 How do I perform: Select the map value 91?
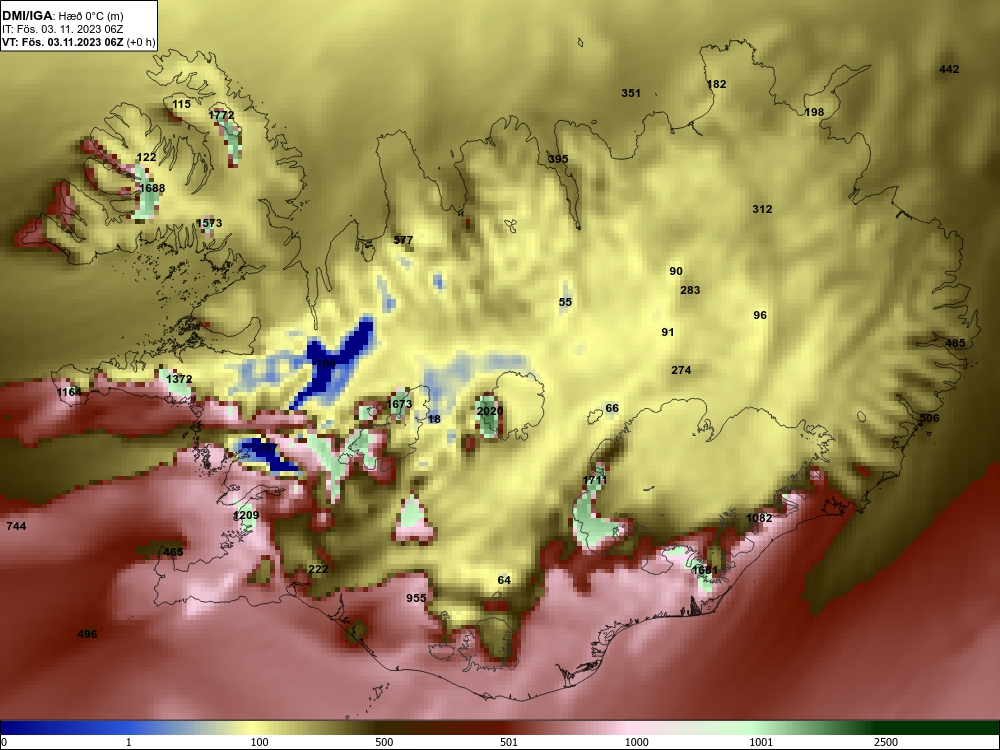pyautogui.click(x=668, y=332)
